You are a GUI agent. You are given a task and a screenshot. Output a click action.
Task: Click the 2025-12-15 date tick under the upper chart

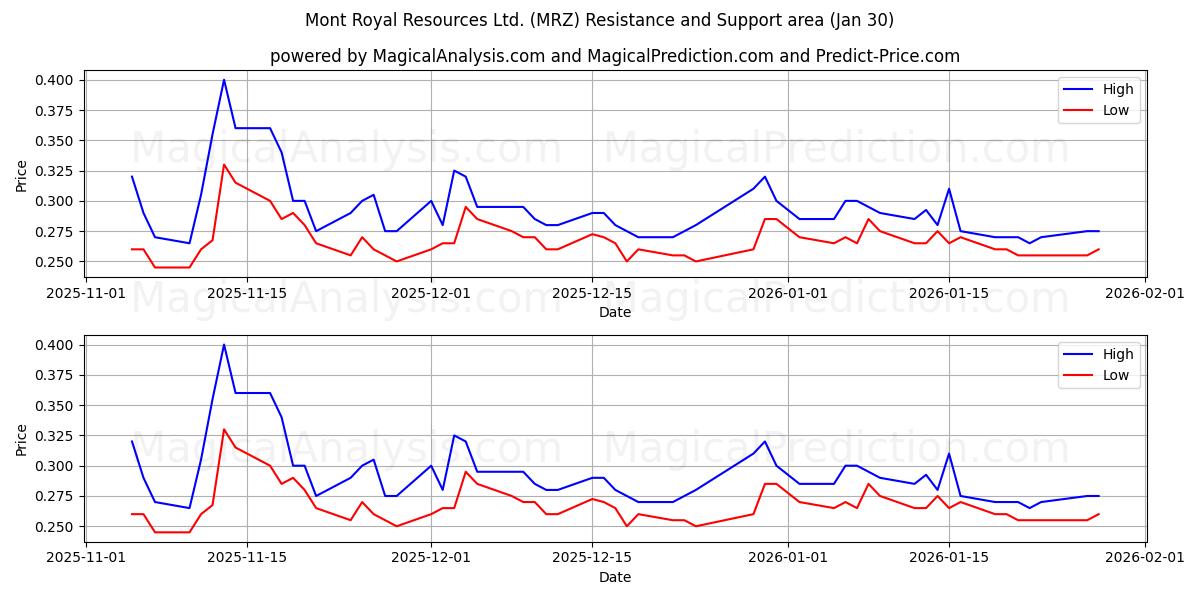coord(592,293)
